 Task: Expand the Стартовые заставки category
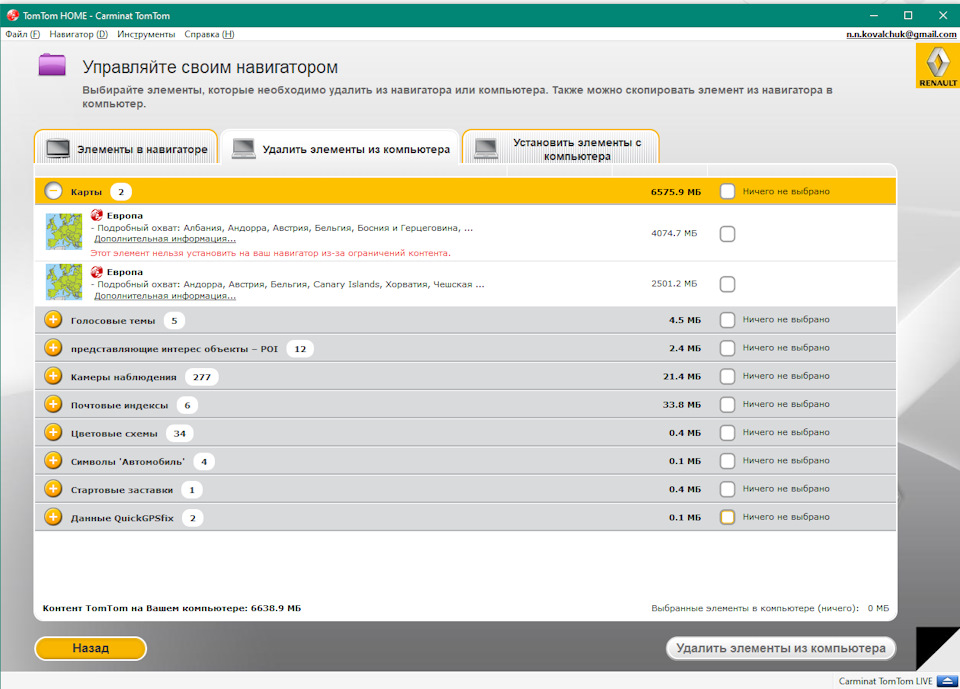[53, 489]
